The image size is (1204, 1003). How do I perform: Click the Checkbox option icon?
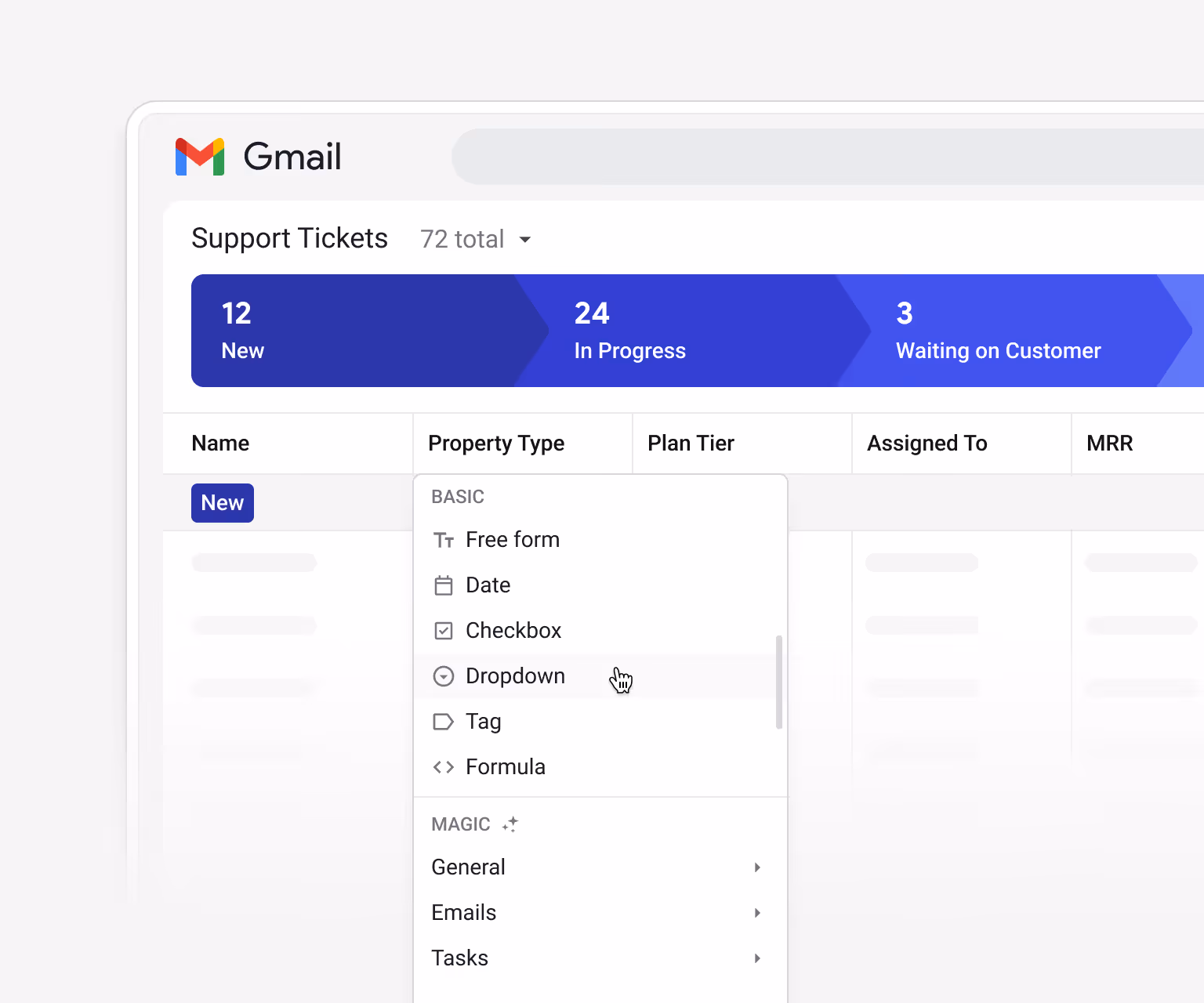coord(444,631)
